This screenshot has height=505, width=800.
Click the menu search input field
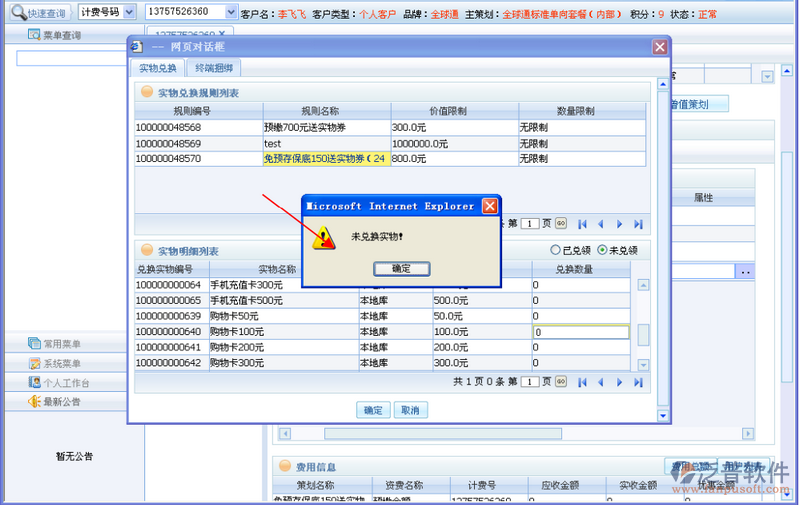(x=71, y=58)
